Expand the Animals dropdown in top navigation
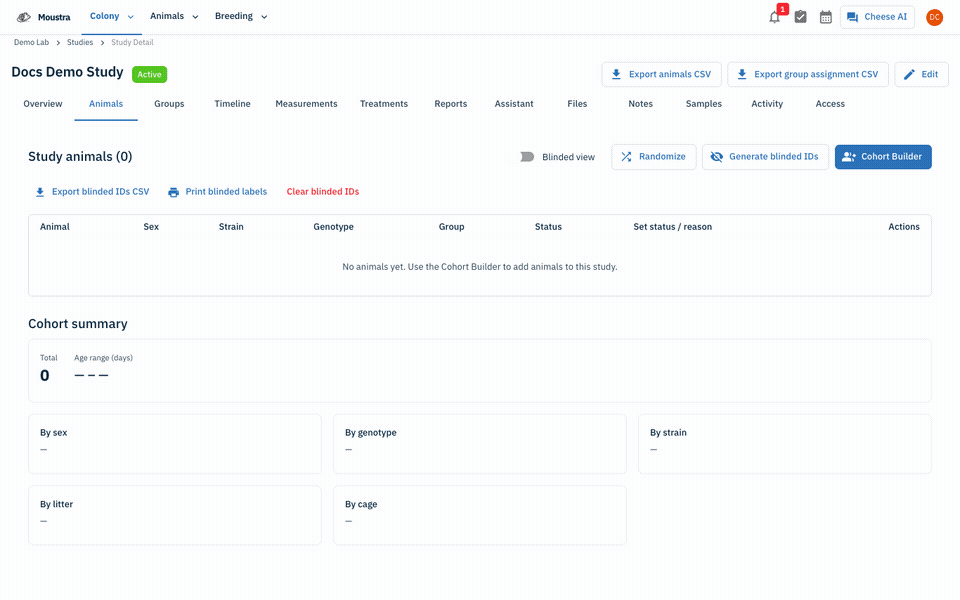This screenshot has height=600, width=960. click(x=174, y=17)
